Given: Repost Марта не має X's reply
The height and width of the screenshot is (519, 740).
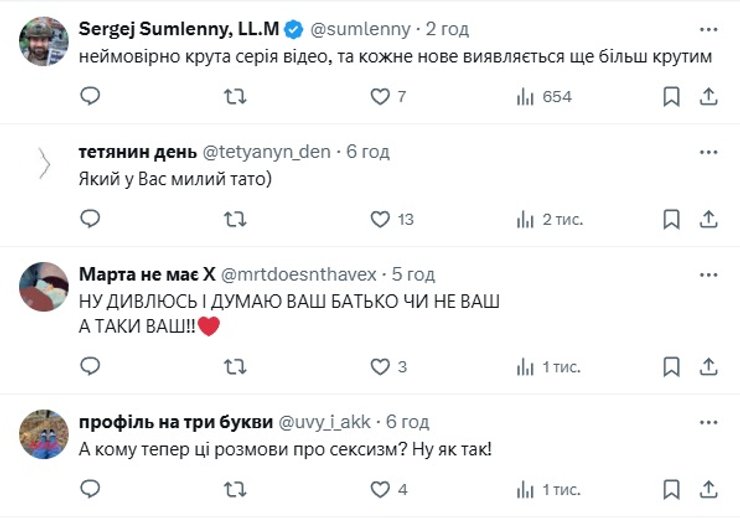Looking at the screenshot, I should click(235, 367).
